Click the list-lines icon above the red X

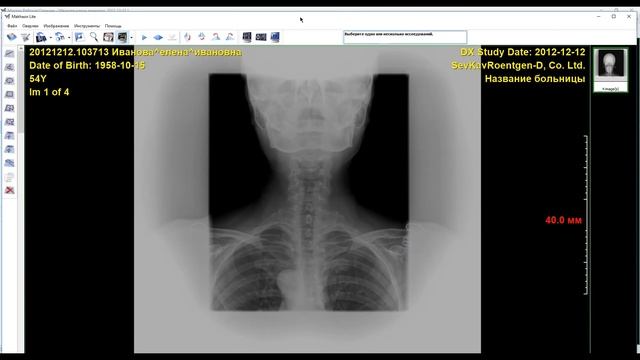[9, 177]
